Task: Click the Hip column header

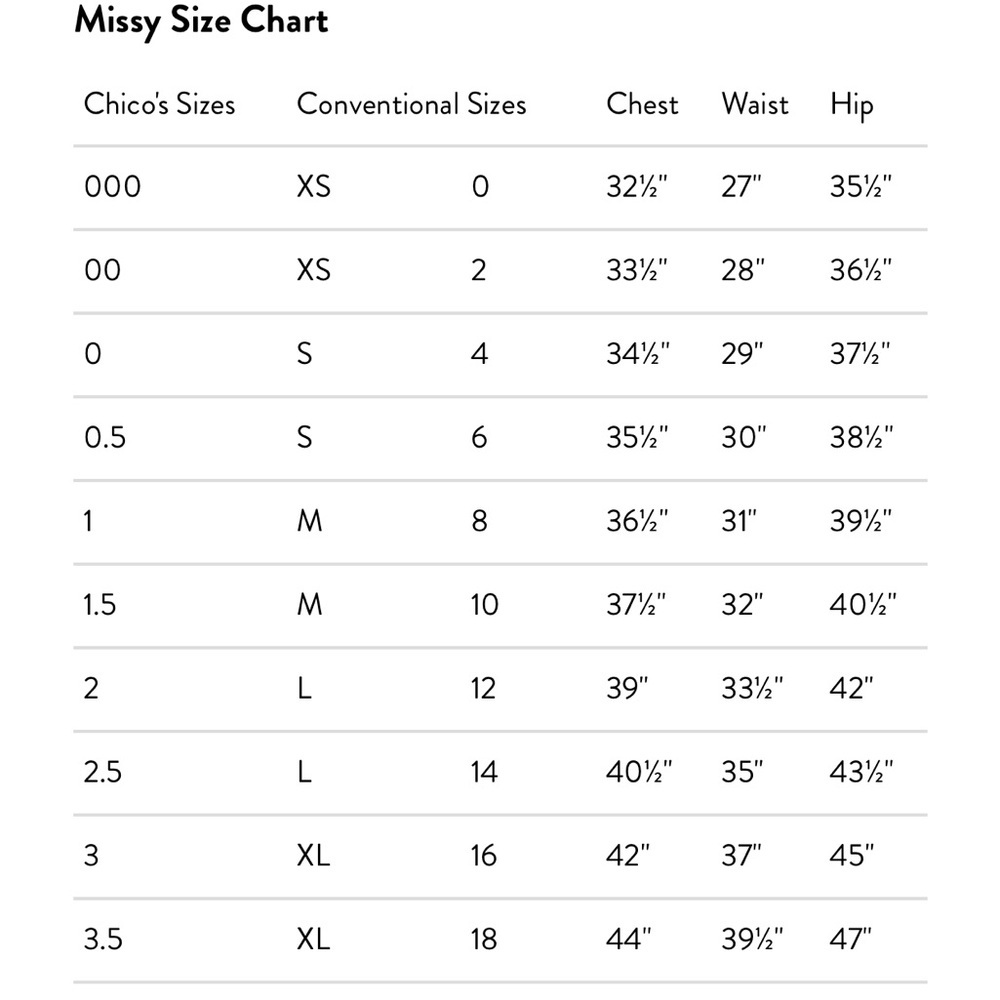Action: (x=851, y=106)
